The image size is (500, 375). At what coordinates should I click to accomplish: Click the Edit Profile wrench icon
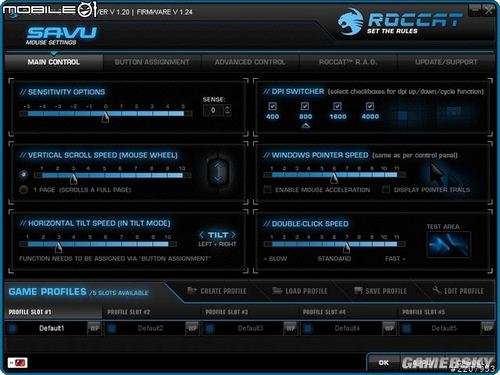437,290
